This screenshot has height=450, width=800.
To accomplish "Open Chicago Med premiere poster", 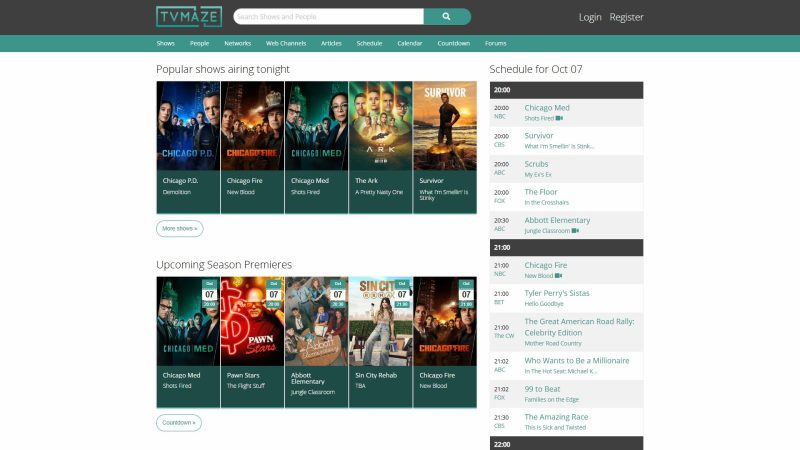I will coord(188,321).
